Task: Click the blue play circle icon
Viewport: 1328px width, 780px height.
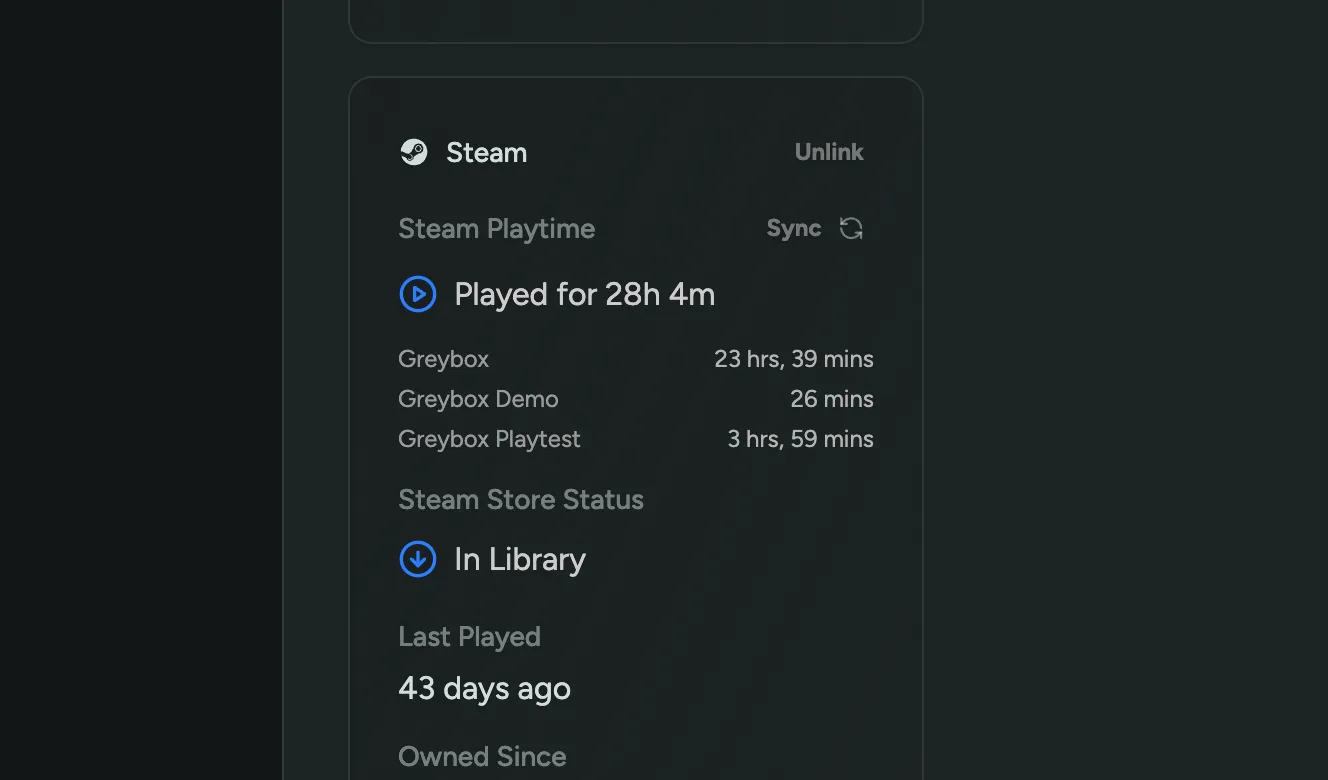Action: point(418,294)
